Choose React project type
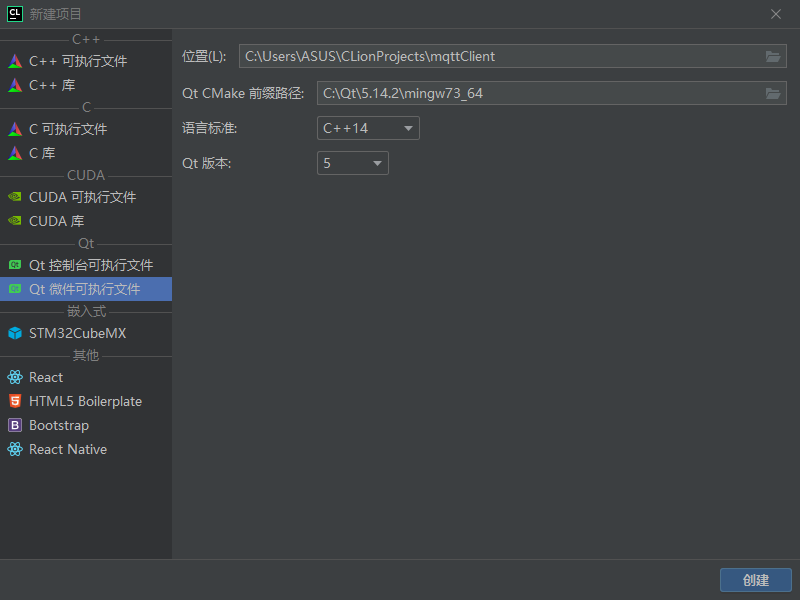 click(x=86, y=377)
